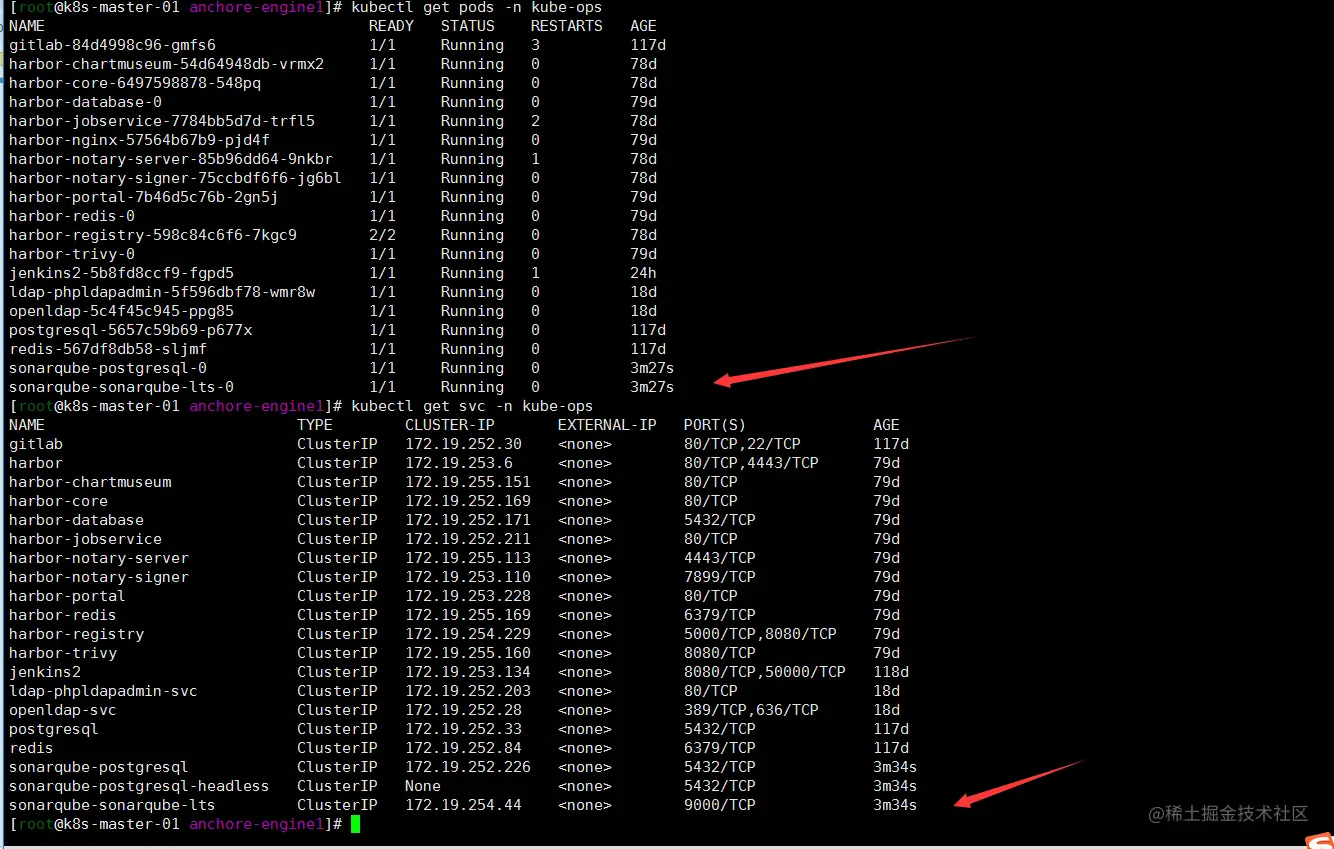Image resolution: width=1334 pixels, height=849 pixels.
Task: Click the 'kubectl get pods -n kube-ops' command
Action: tap(477, 8)
